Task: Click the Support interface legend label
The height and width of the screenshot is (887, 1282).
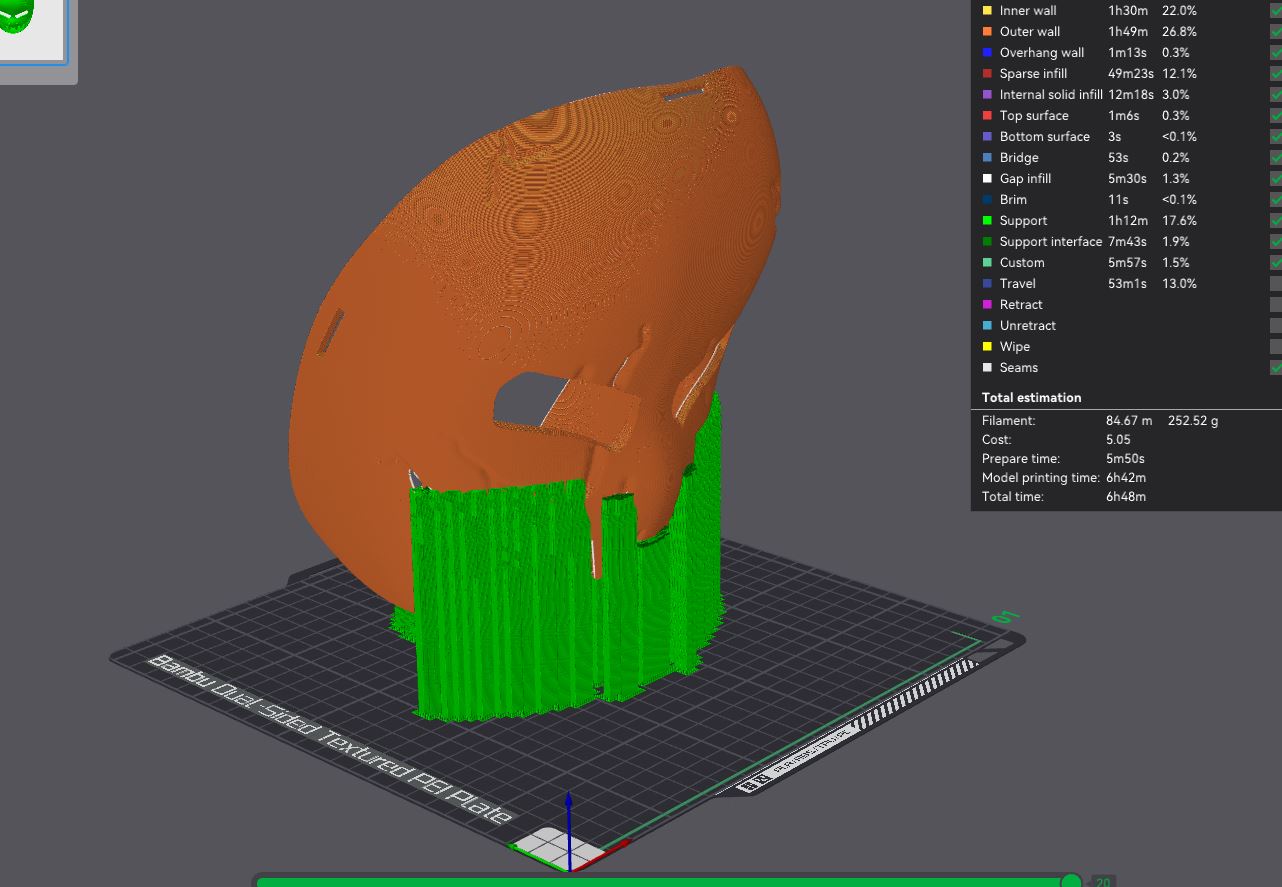Action: pyautogui.click(x=1050, y=242)
